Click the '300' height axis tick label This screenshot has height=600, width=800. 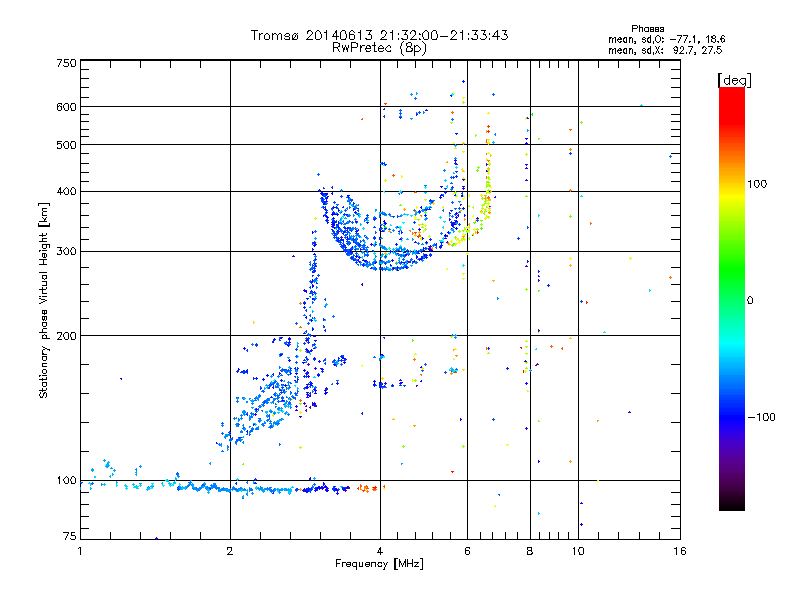[x=66, y=251]
